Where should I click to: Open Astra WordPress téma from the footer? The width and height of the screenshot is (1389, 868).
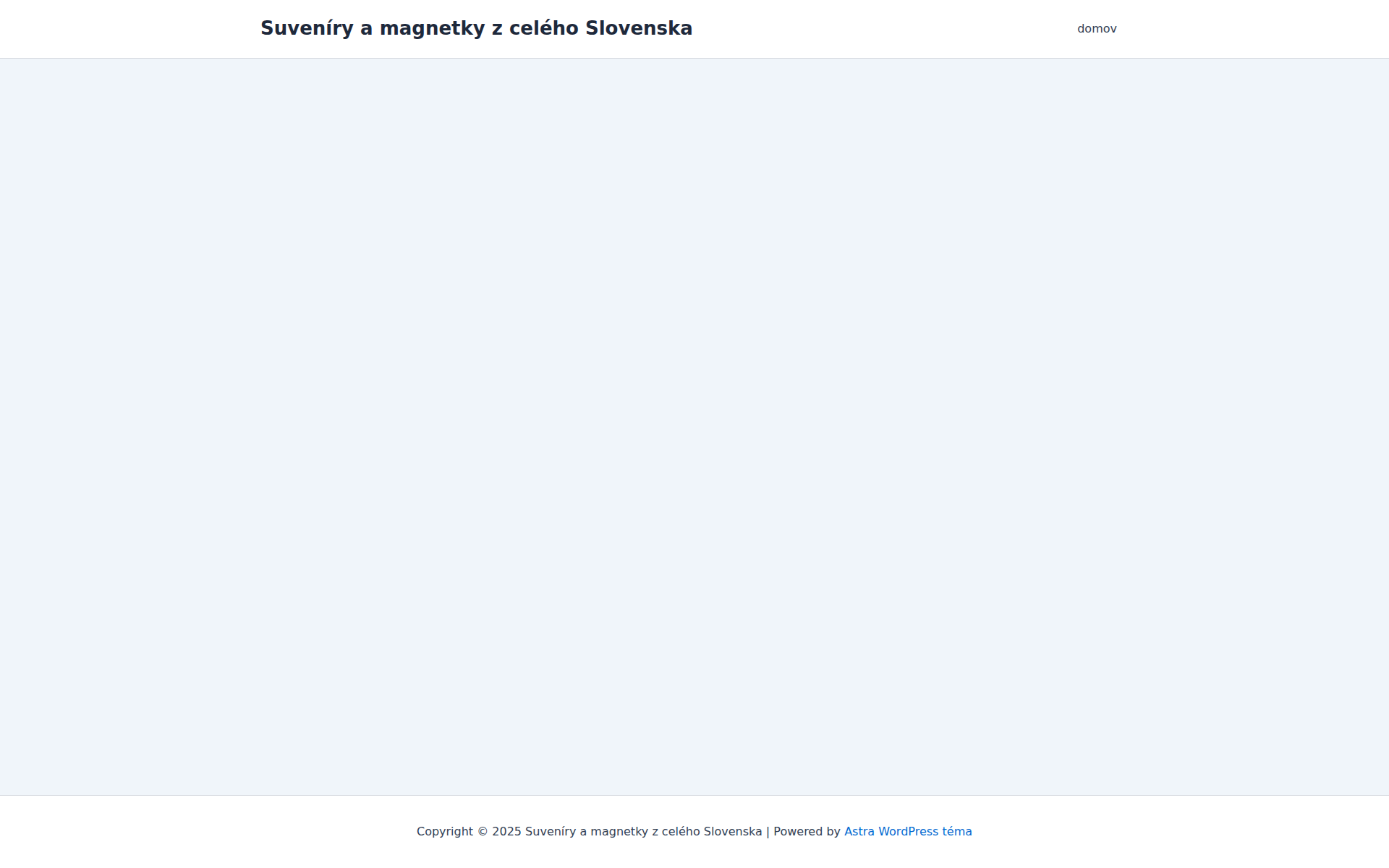908,831
